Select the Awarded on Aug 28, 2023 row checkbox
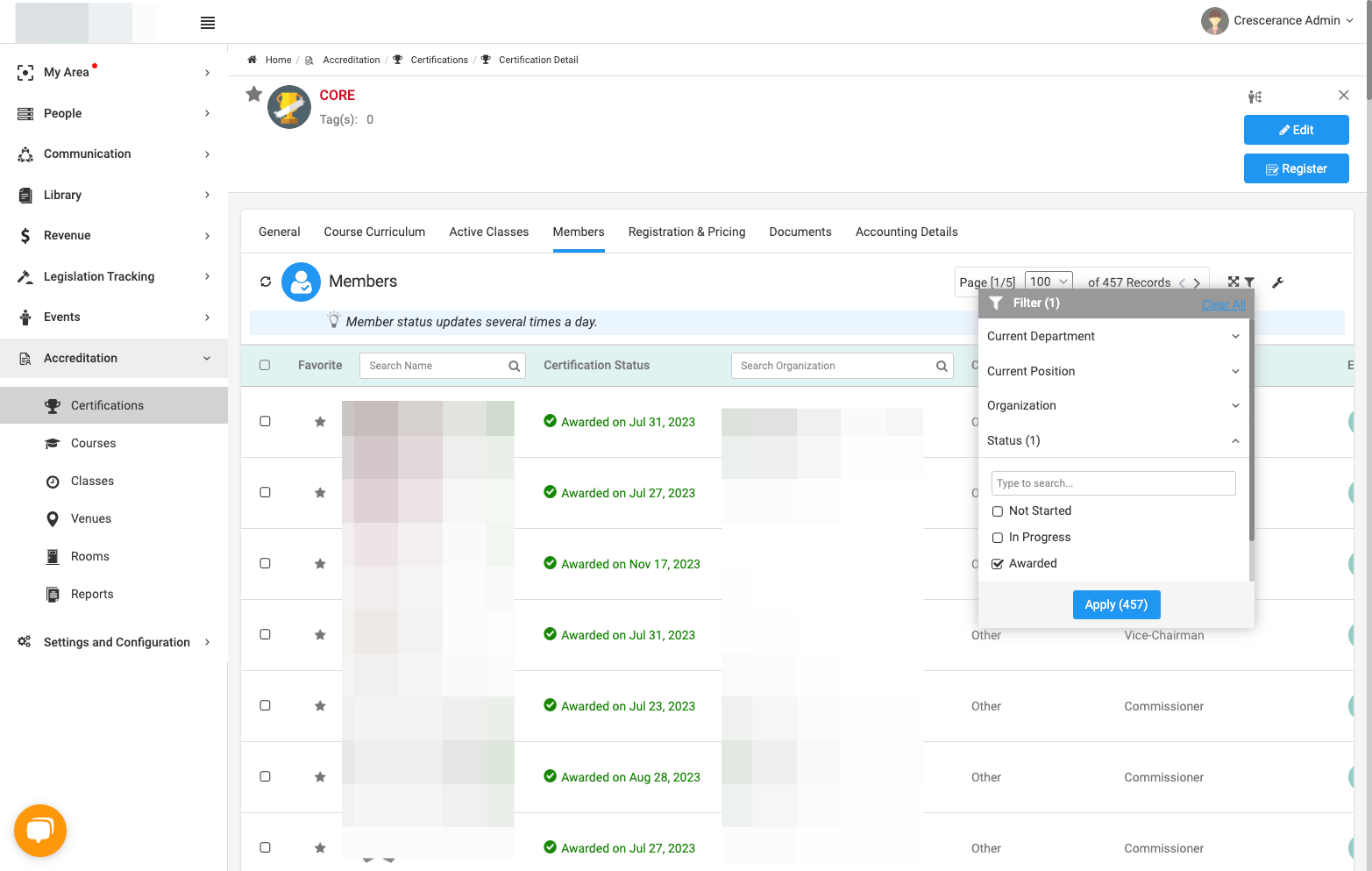This screenshot has width=1372, height=871. 265,776
